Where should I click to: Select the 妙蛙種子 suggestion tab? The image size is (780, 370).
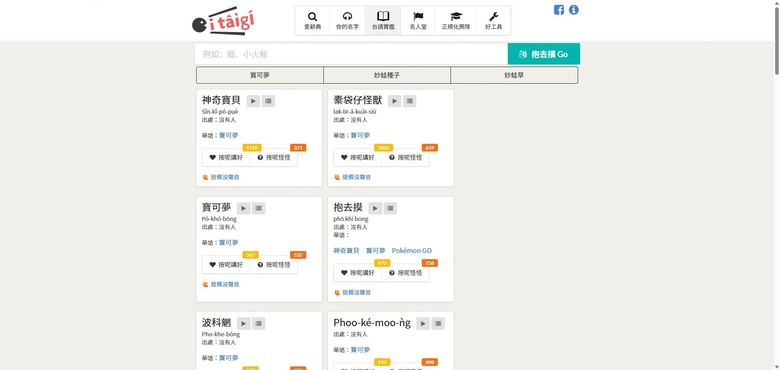[387, 76]
